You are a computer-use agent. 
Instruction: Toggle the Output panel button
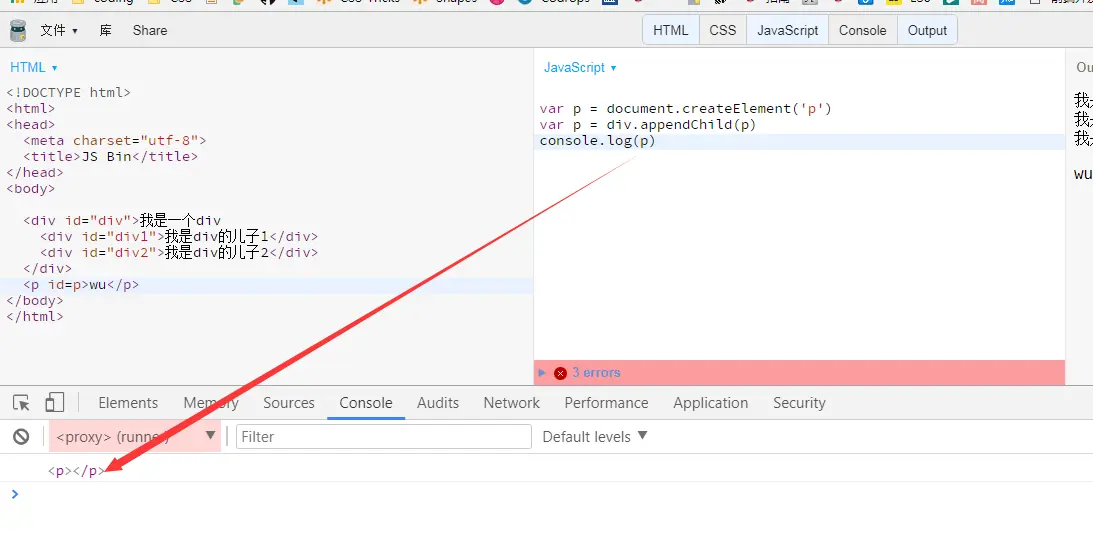click(927, 31)
